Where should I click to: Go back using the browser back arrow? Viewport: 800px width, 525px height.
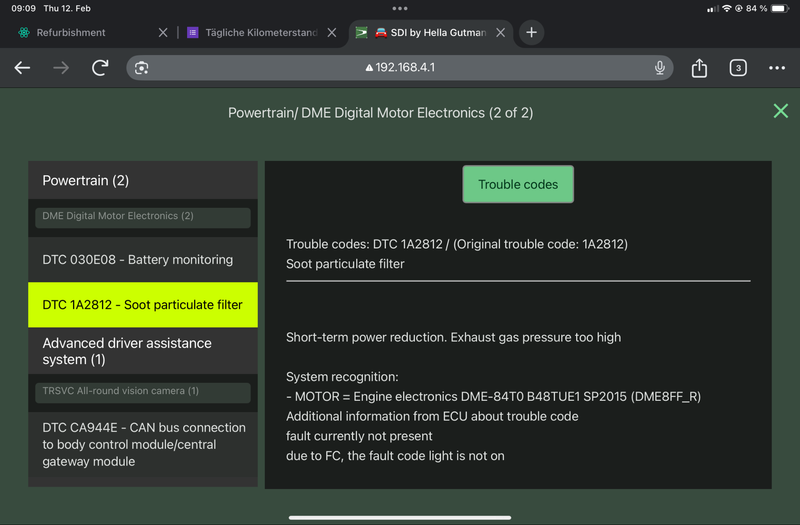(x=22, y=68)
